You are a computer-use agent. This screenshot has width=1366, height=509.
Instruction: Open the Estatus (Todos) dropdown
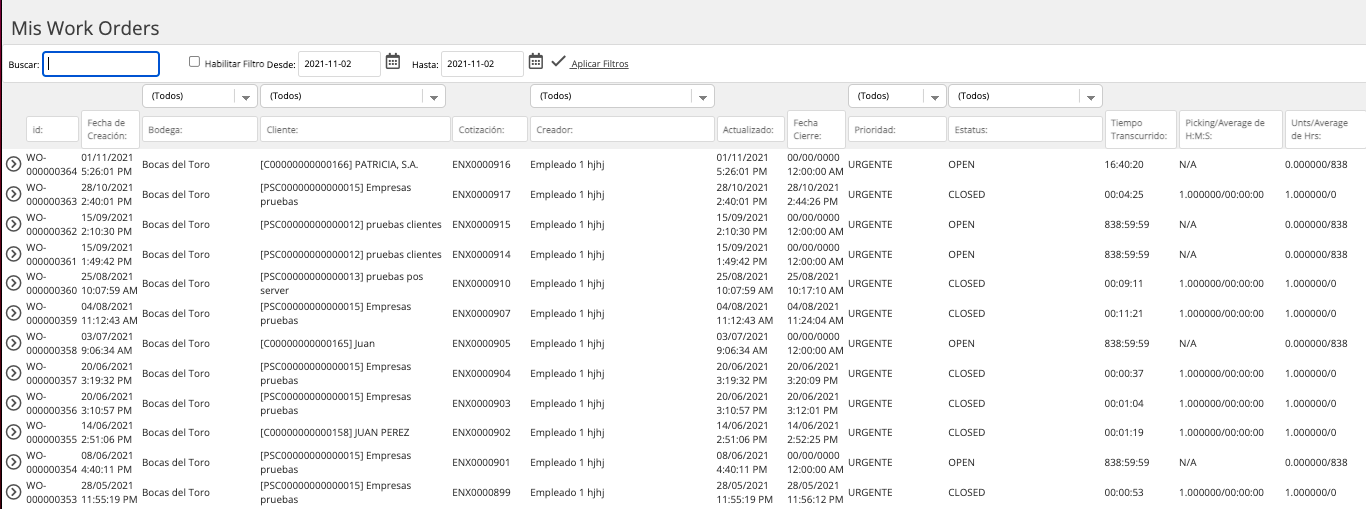pyautogui.click(x=1025, y=96)
